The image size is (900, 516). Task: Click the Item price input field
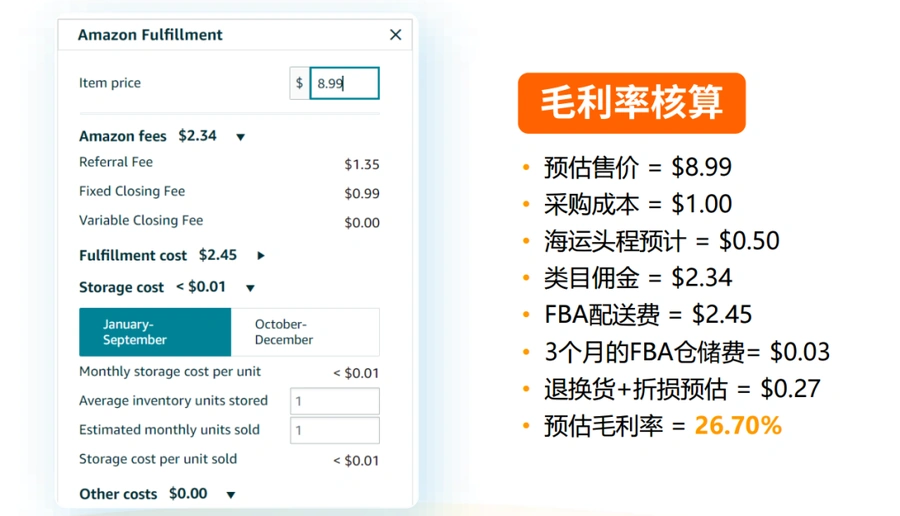344,83
